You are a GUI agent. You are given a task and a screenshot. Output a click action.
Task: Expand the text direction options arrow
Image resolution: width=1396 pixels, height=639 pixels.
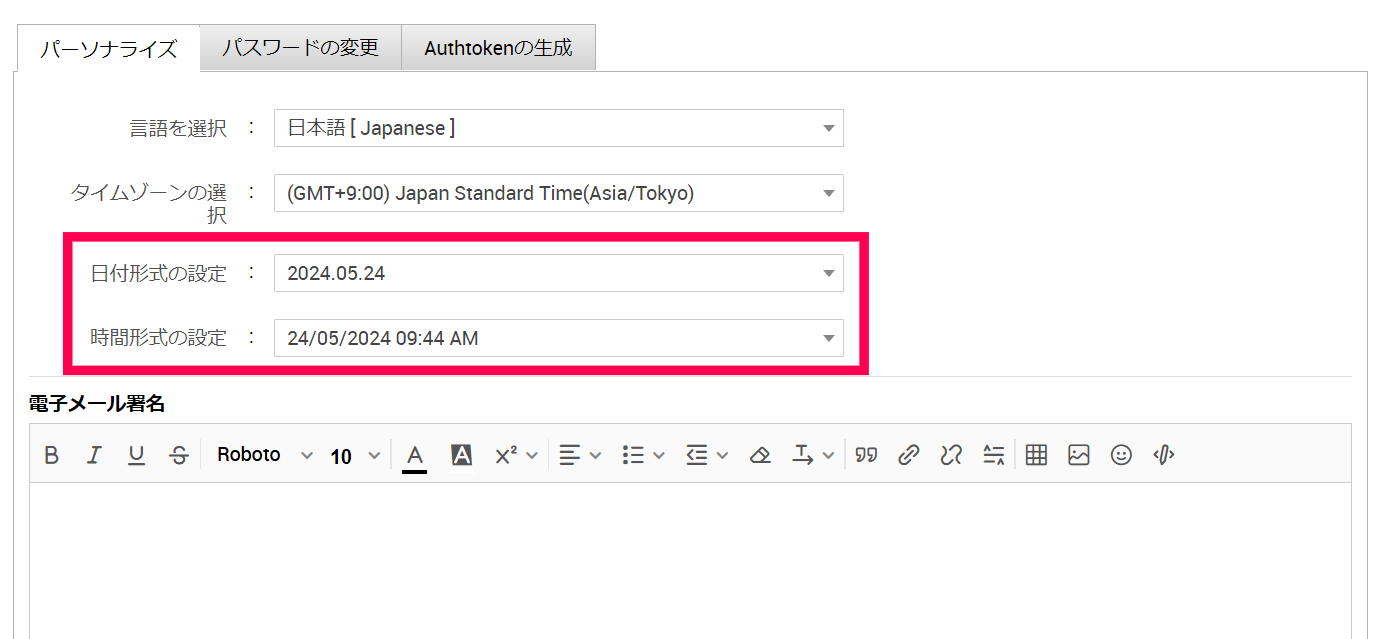tap(828, 455)
